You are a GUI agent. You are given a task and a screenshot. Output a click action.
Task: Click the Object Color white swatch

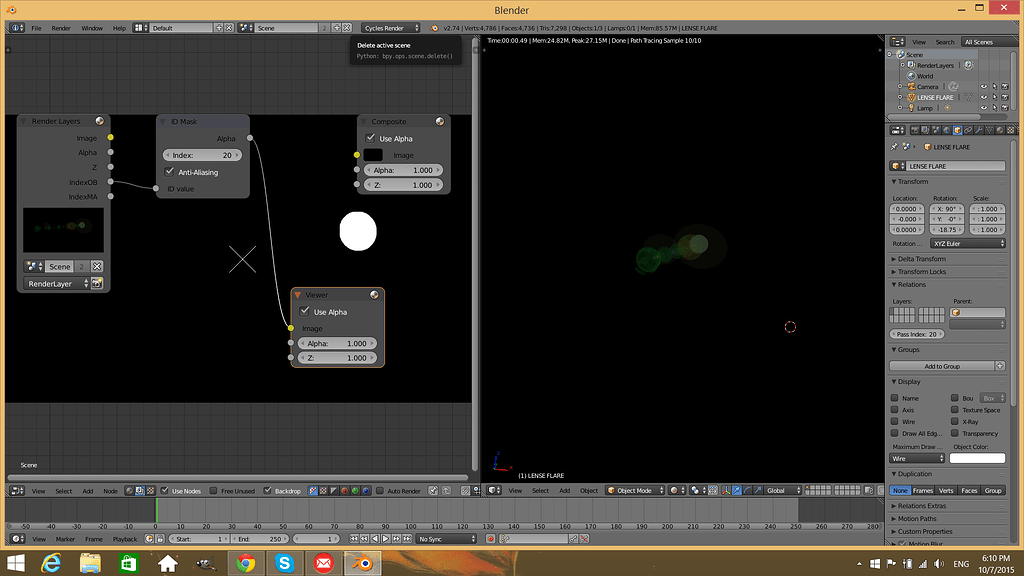(977, 458)
